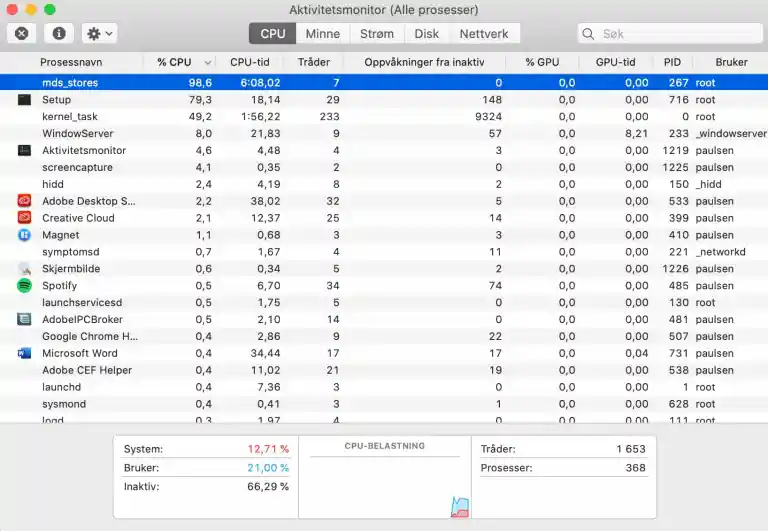Image resolution: width=768 pixels, height=531 pixels.
Task: Open the Disk tab
Action: pos(427,33)
